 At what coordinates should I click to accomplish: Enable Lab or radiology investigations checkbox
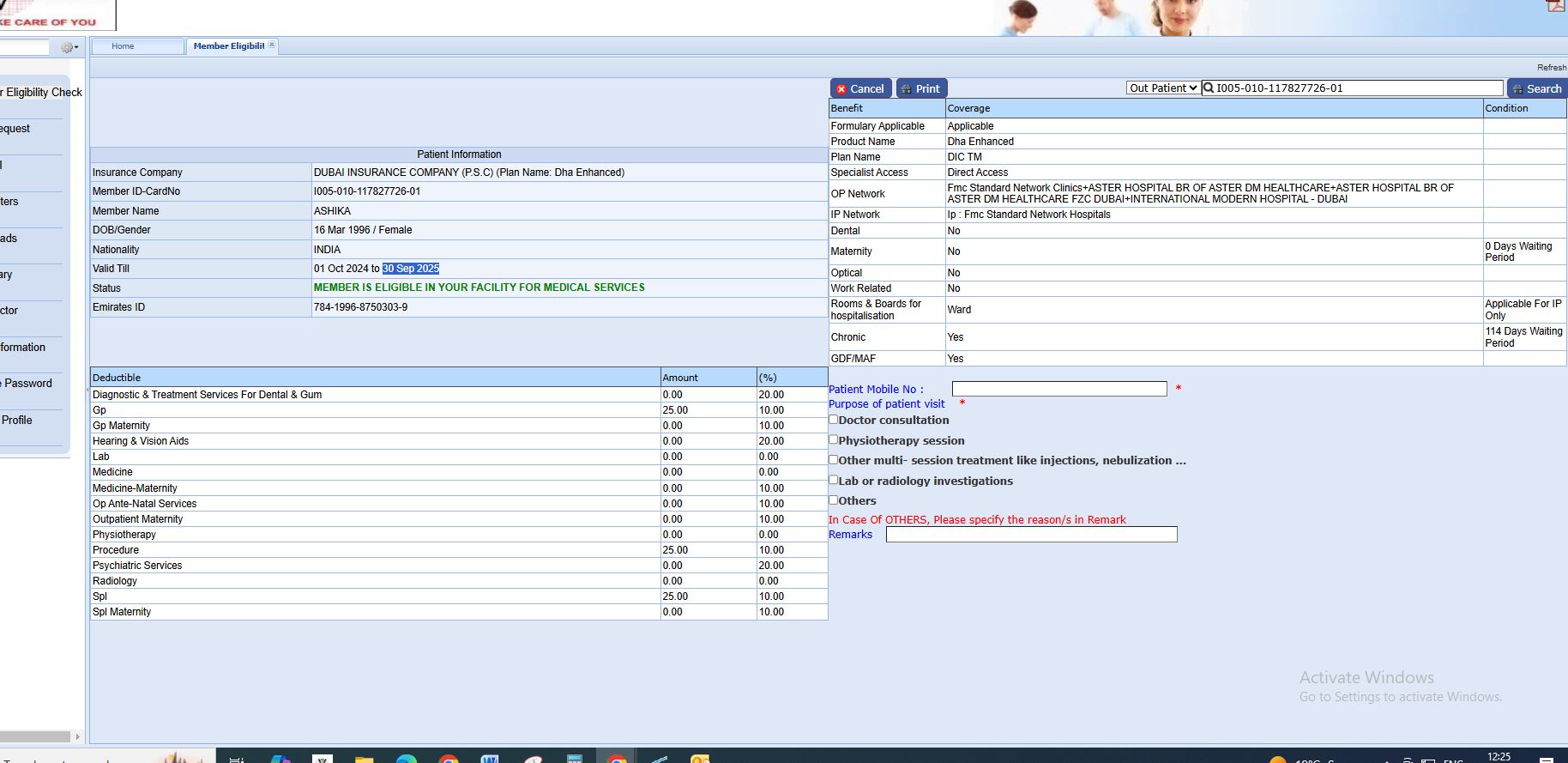click(x=833, y=480)
